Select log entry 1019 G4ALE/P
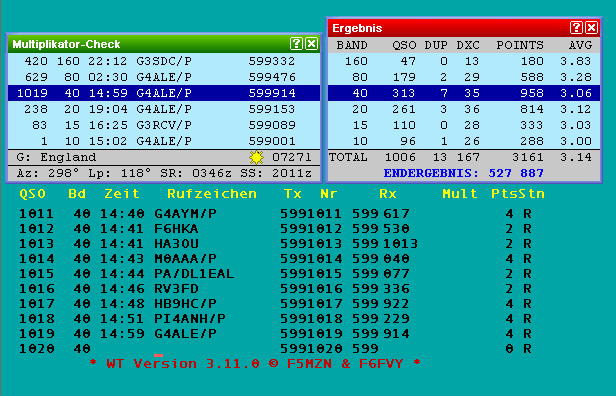The image size is (616, 396). pos(275,334)
